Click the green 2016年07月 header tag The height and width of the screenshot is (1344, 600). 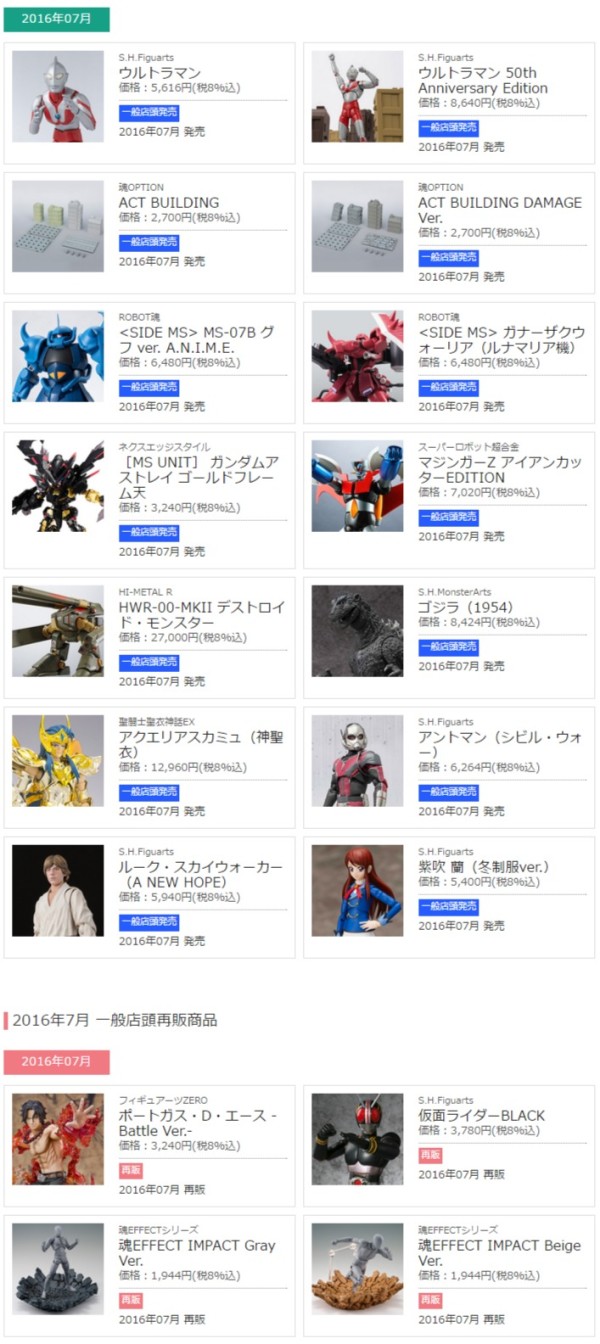(x=56, y=19)
